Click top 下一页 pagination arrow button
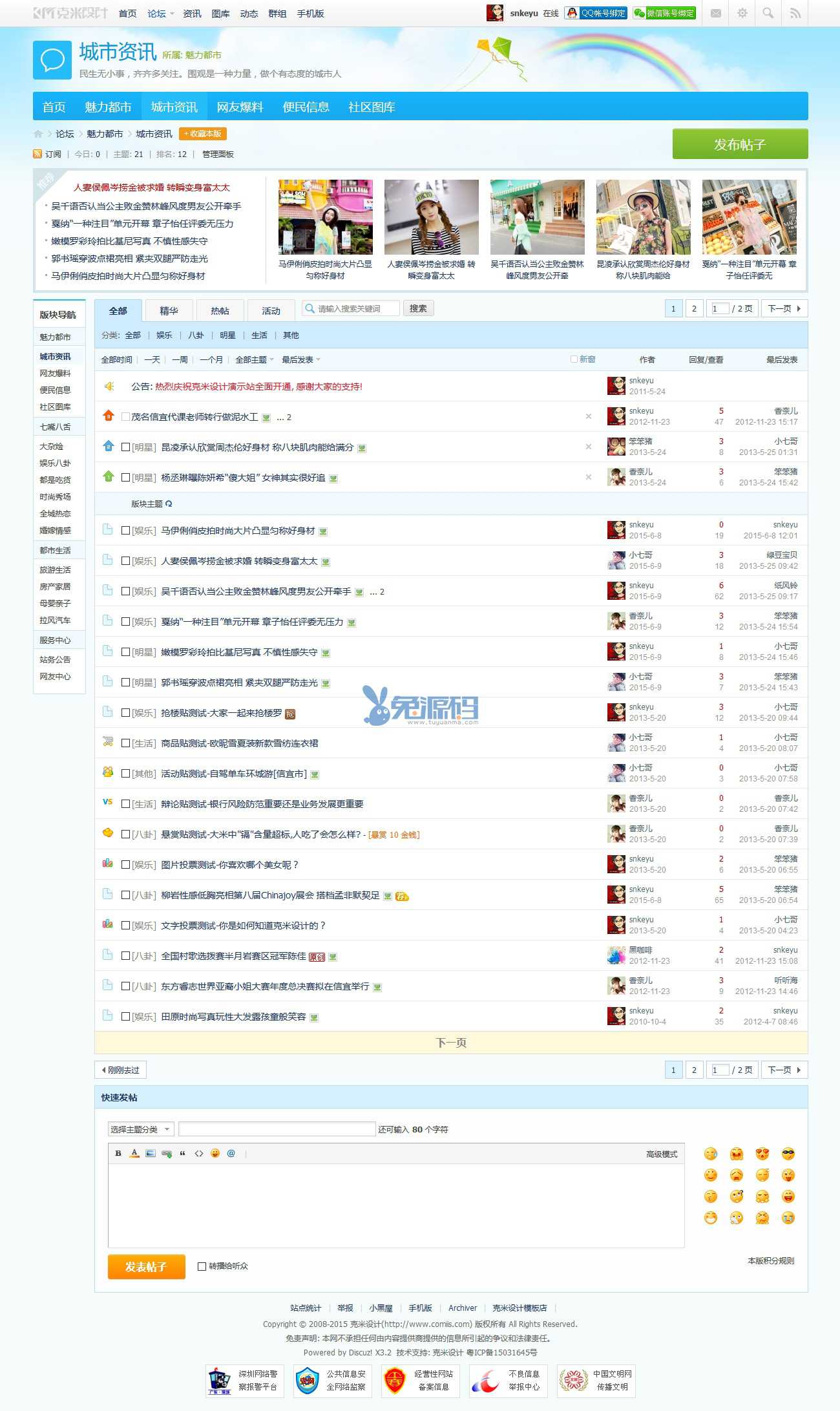The image size is (840, 1411). [784, 308]
